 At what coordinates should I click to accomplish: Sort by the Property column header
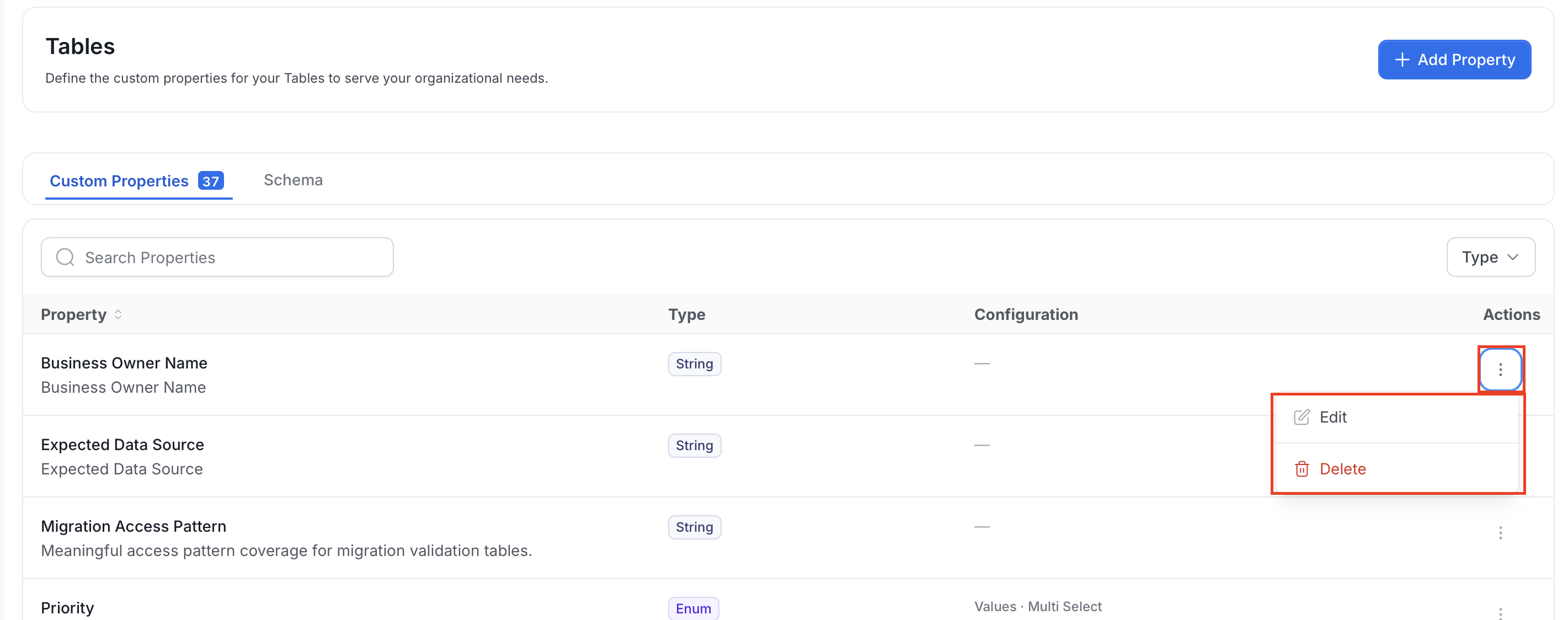pos(81,314)
